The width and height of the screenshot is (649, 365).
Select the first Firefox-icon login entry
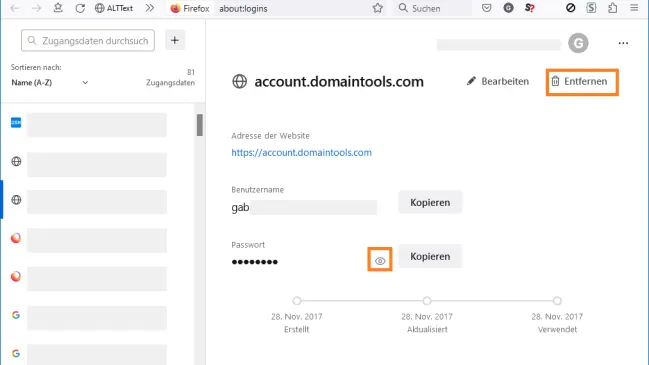(x=98, y=239)
